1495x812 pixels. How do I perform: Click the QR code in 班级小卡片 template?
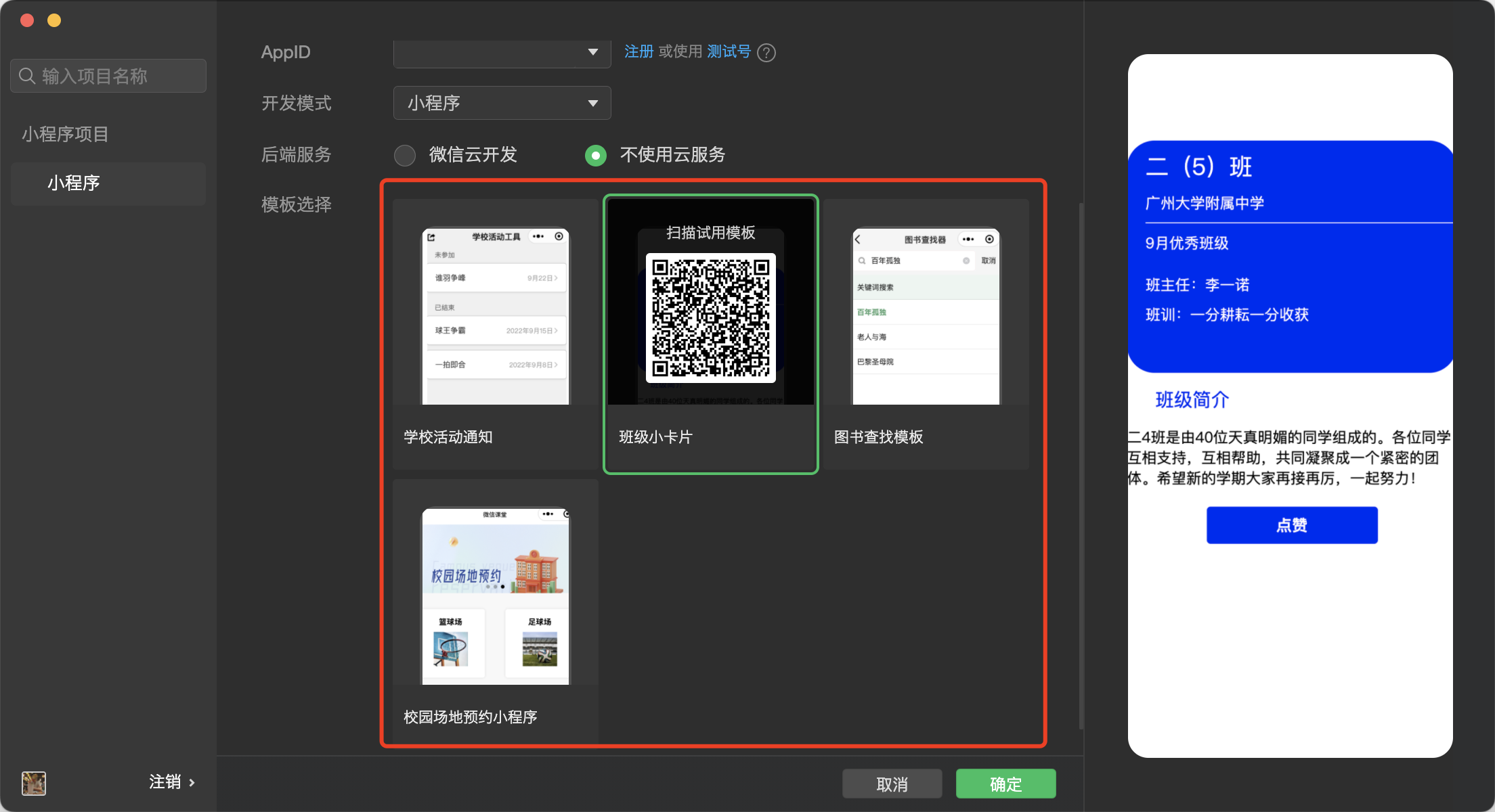tap(710, 317)
